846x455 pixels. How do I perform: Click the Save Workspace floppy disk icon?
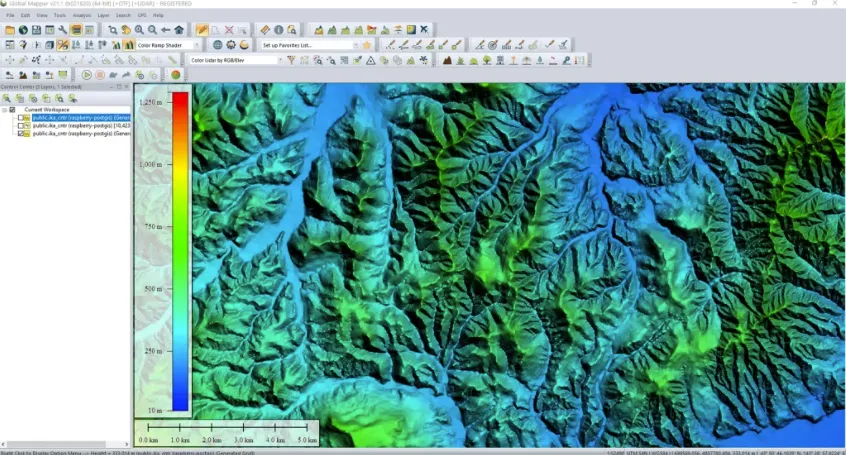36,30
